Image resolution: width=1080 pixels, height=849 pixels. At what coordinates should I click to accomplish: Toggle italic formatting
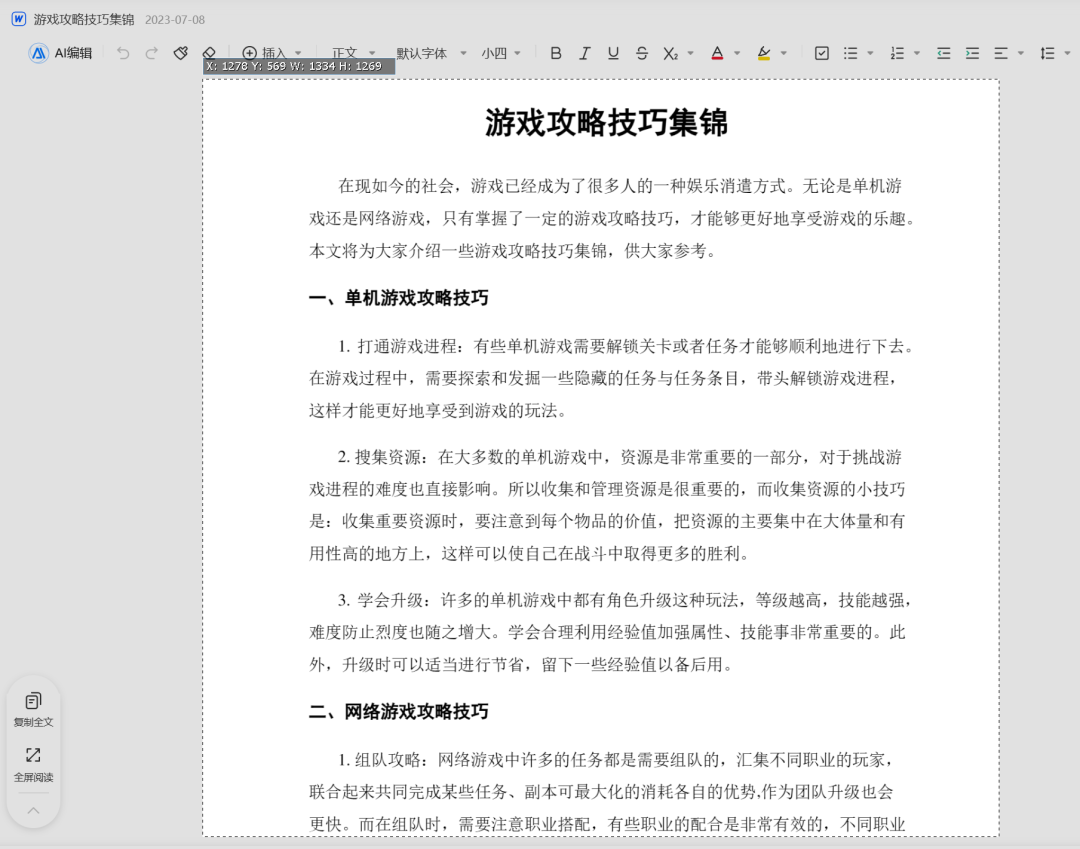pyautogui.click(x=585, y=53)
